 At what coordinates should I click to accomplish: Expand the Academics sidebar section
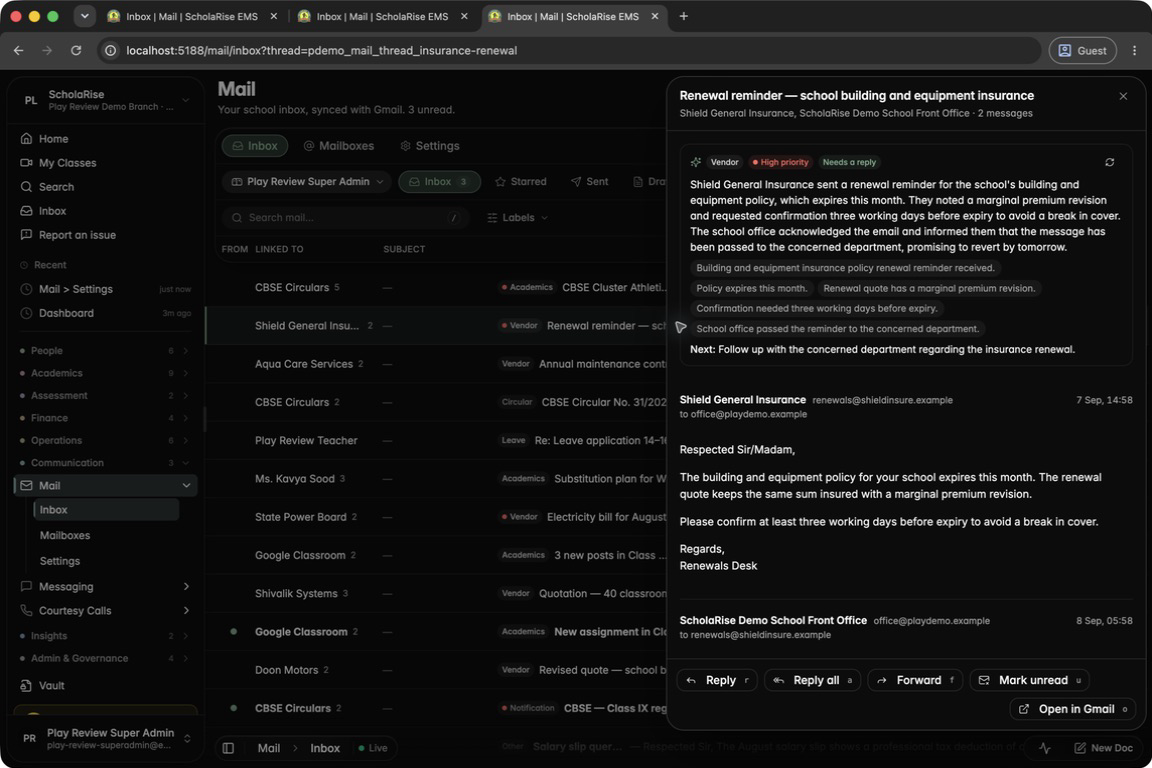coord(105,373)
